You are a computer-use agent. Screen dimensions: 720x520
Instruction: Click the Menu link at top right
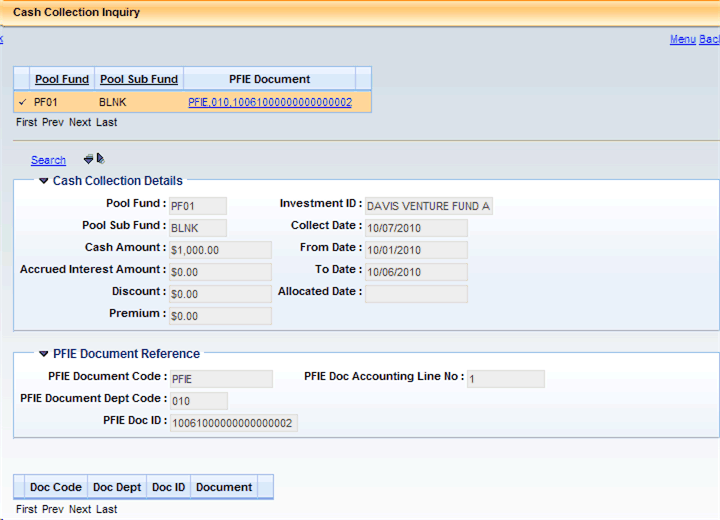point(683,40)
